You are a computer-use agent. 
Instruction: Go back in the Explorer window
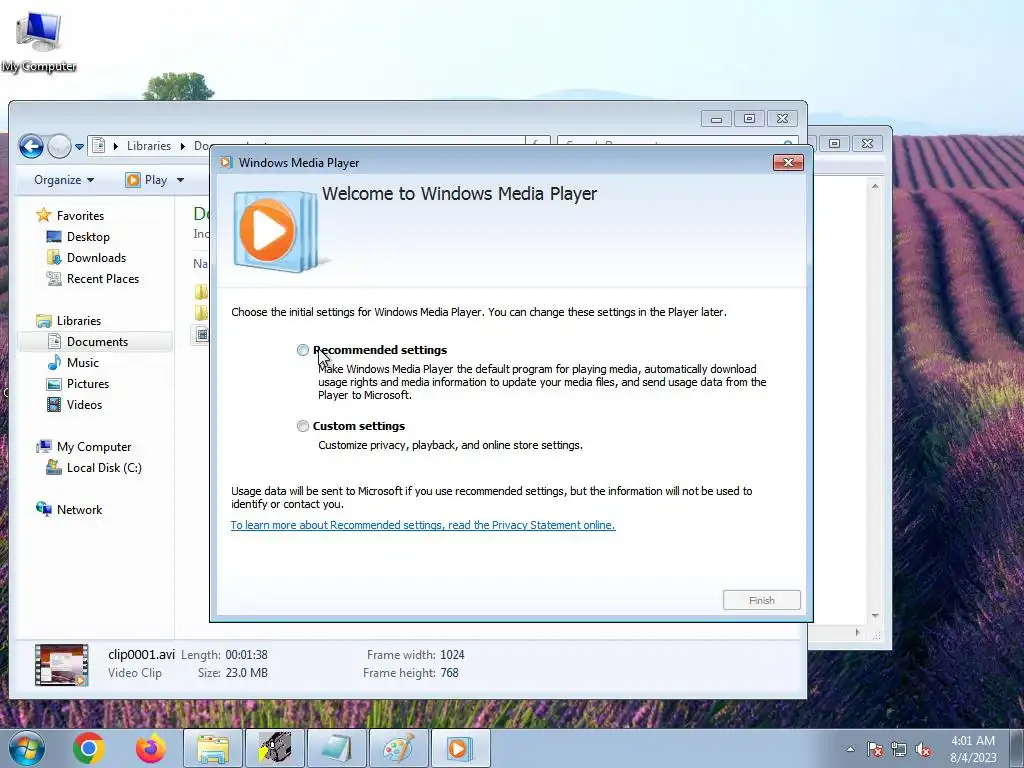click(31, 146)
